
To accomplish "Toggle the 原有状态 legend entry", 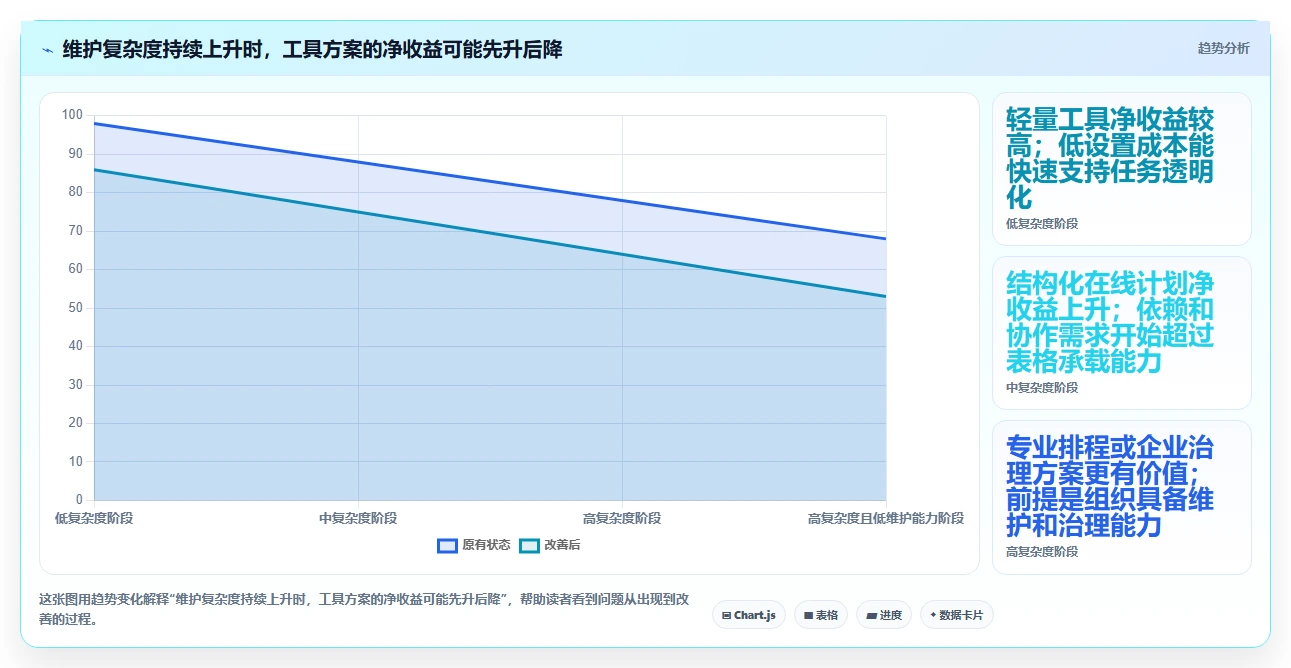I will 474,545.
